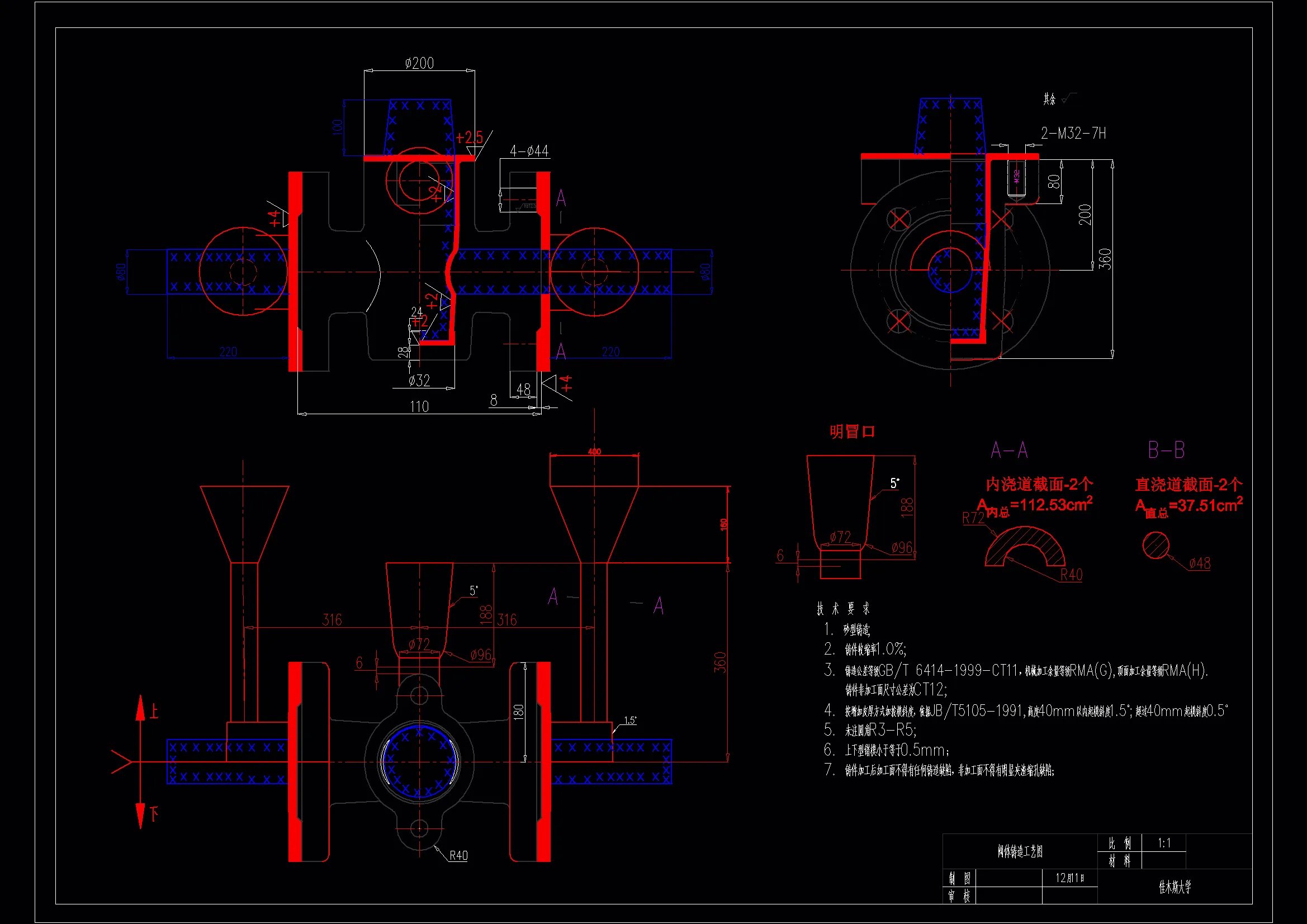Click the 1:1 scale cell

click(x=1164, y=842)
